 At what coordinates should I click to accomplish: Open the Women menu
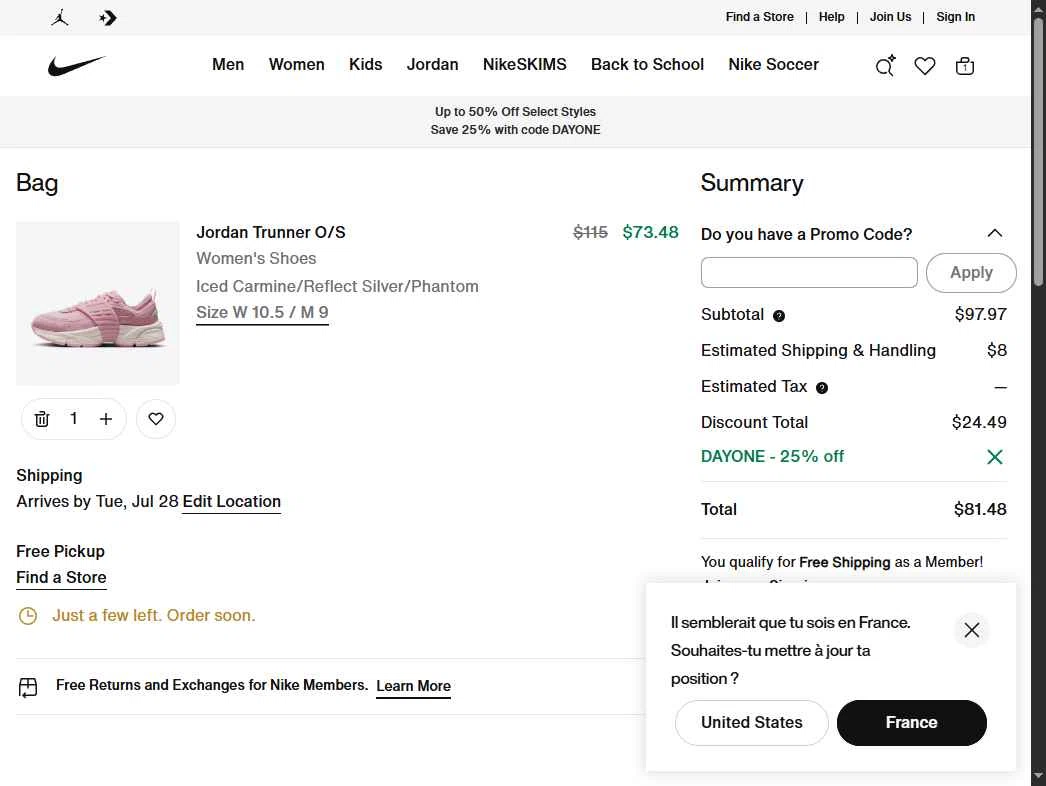pos(296,64)
